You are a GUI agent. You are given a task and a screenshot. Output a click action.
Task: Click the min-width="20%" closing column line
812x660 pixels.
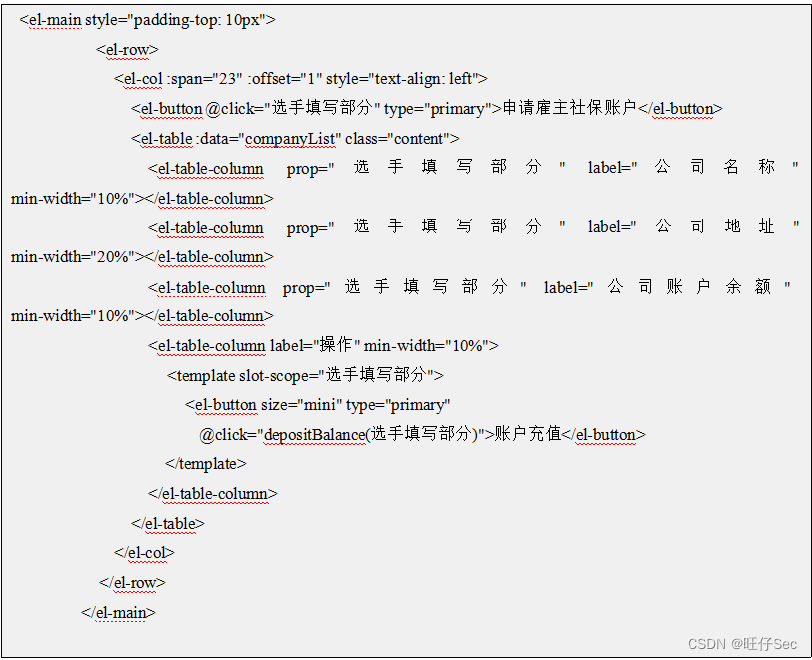[x=142, y=256]
